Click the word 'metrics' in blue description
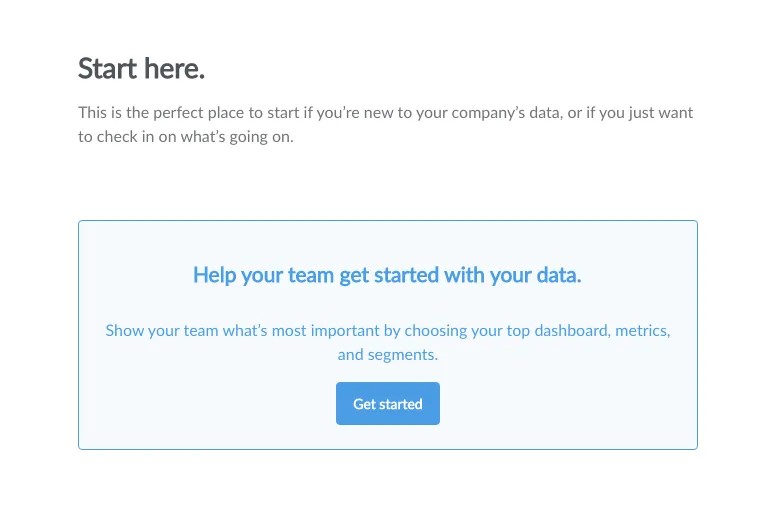780x518 pixels. pyautogui.click(x=642, y=330)
